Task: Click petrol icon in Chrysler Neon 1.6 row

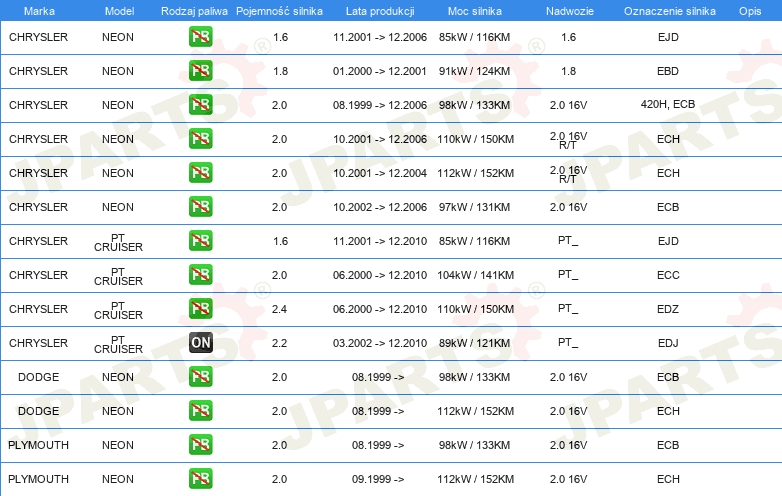Action: point(200,37)
